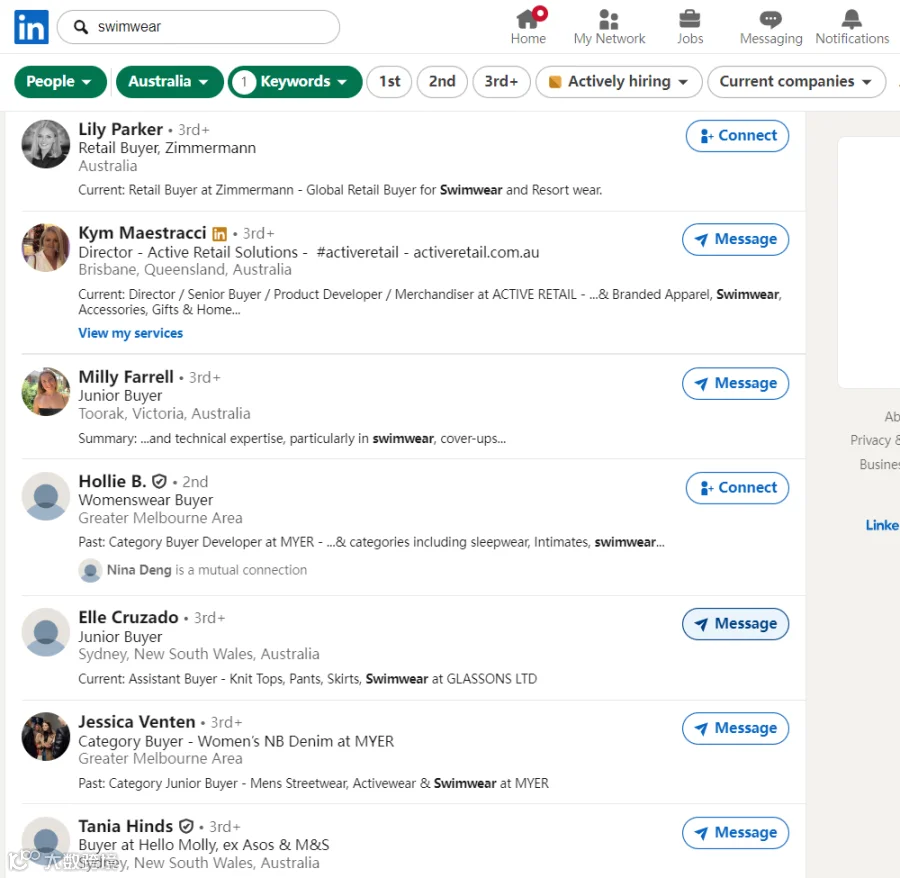Open the My Network icon

[608, 19]
